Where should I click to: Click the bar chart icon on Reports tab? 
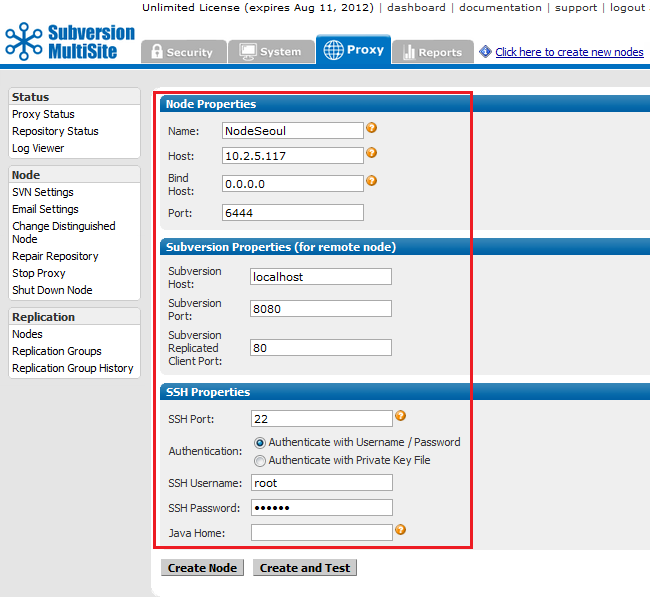pos(409,52)
